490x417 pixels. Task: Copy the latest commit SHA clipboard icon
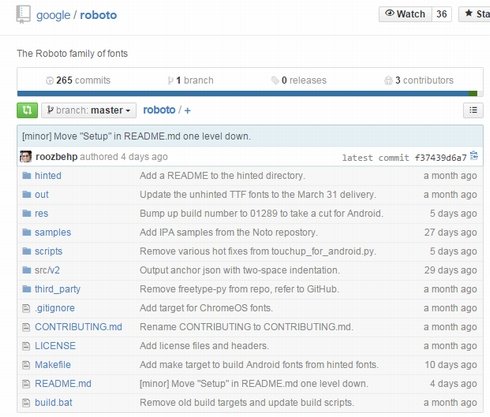[474, 156]
